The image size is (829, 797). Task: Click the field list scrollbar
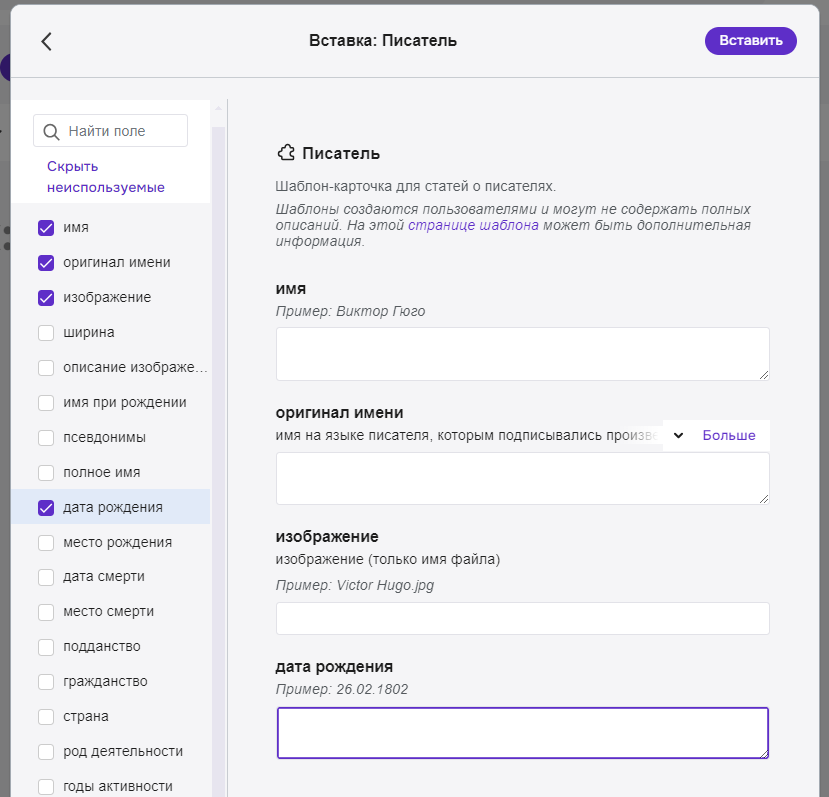click(x=219, y=450)
